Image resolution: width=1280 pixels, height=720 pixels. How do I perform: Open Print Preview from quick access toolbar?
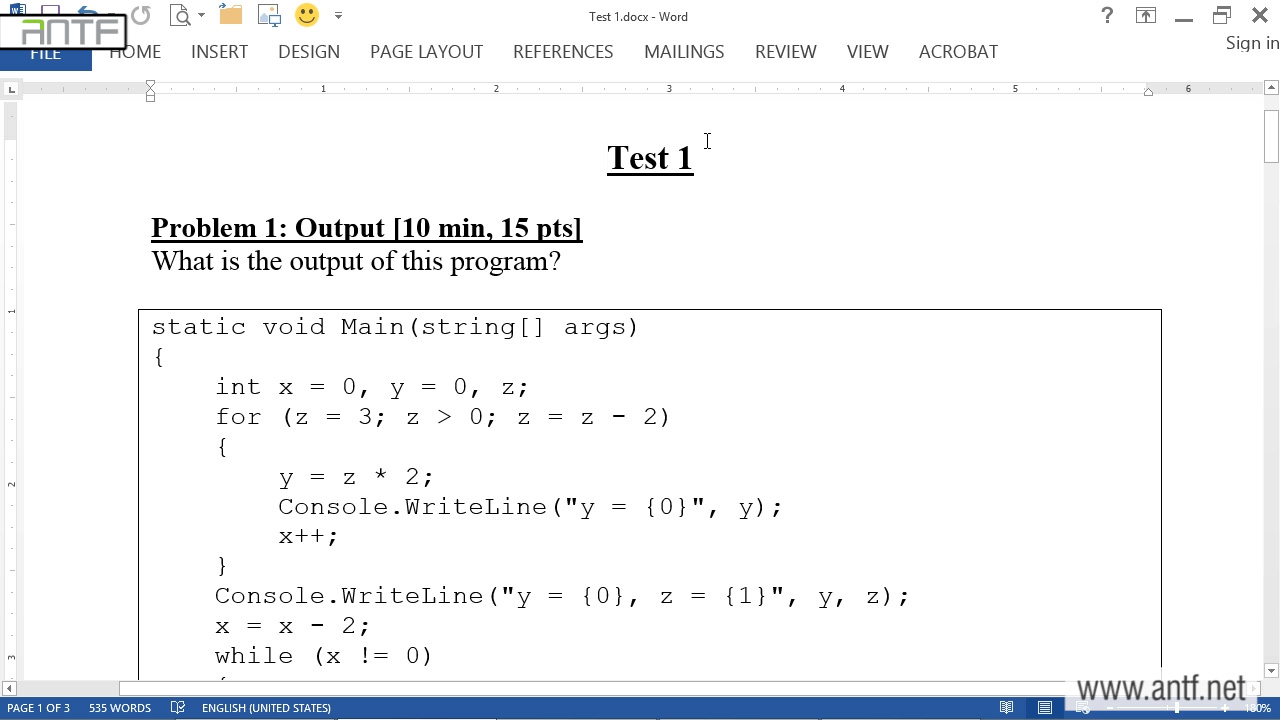(x=180, y=15)
